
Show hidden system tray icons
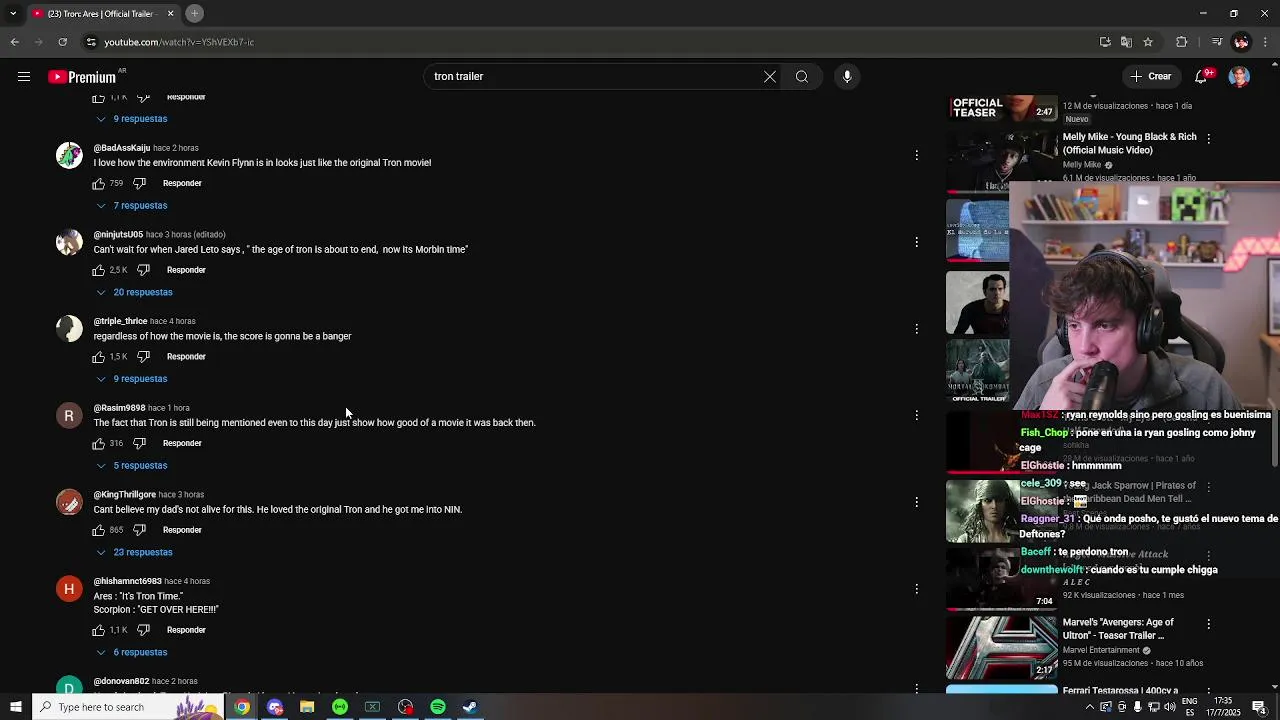[x=1089, y=707]
